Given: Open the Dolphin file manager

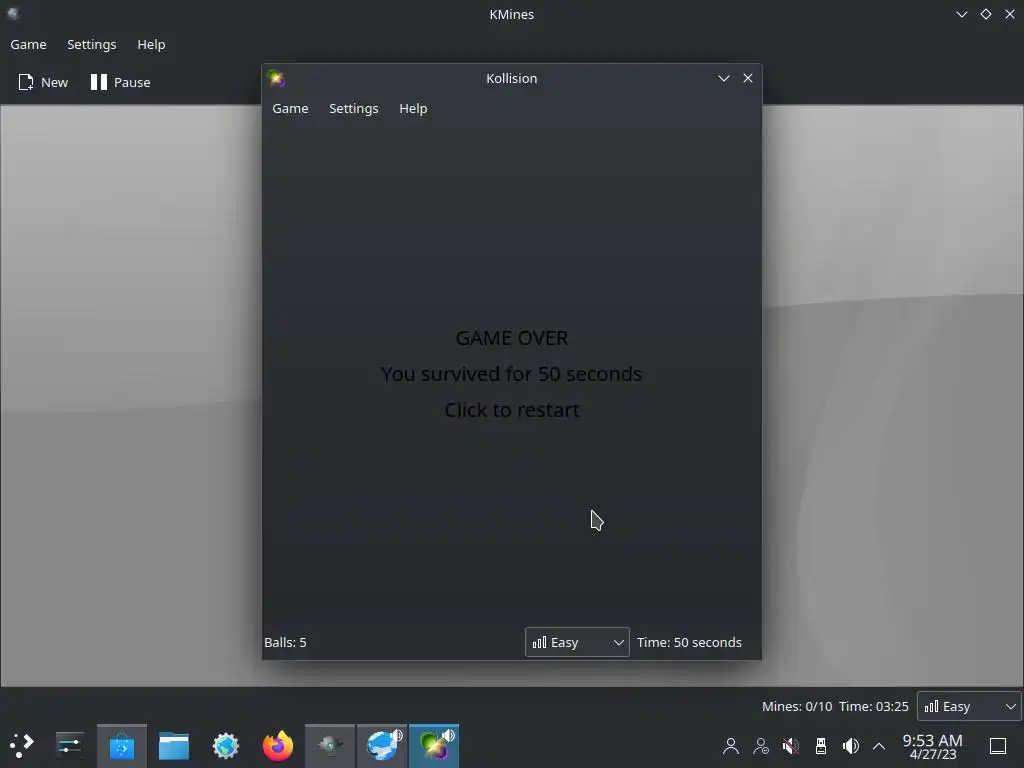Looking at the screenshot, I should coord(174,746).
